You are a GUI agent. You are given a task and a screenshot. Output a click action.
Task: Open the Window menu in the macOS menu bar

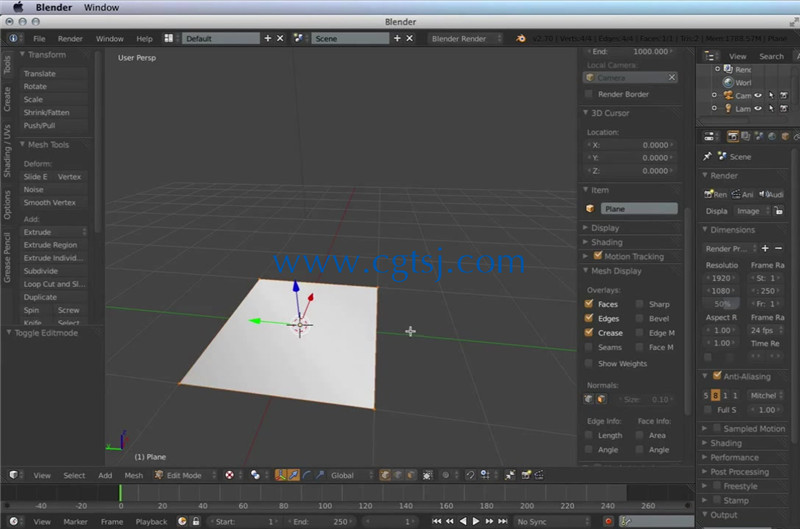(101, 7)
